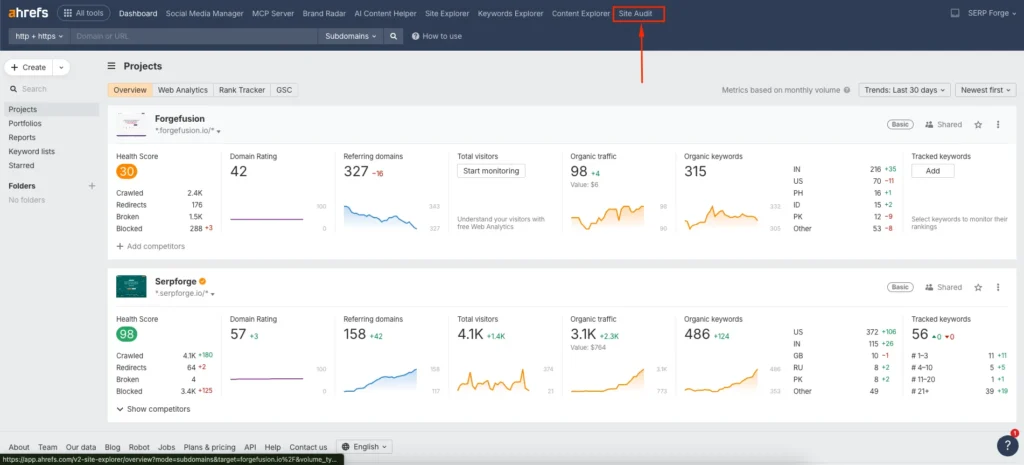The width and height of the screenshot is (1024, 465).
Task: Open the three-dot menu for Forgefusion
Action: coord(998,124)
